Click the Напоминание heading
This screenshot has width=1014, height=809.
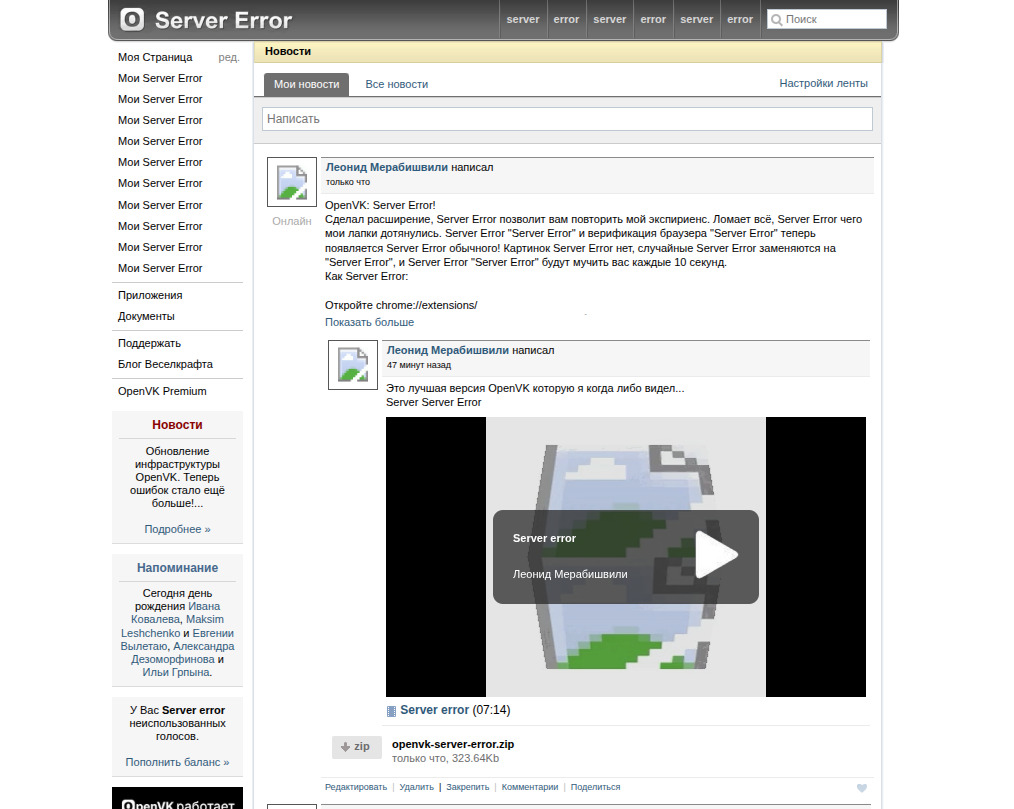pos(177,568)
